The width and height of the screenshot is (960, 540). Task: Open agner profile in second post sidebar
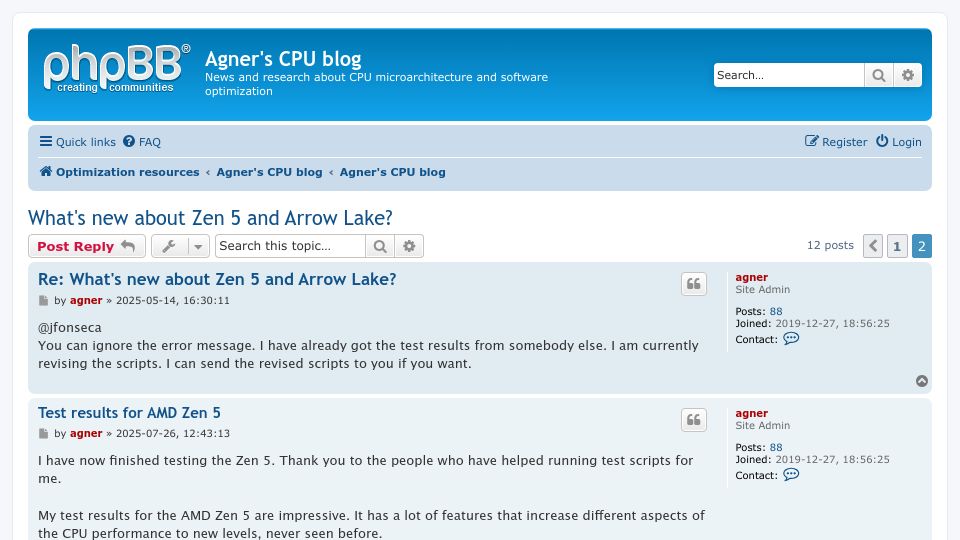pyautogui.click(x=751, y=413)
